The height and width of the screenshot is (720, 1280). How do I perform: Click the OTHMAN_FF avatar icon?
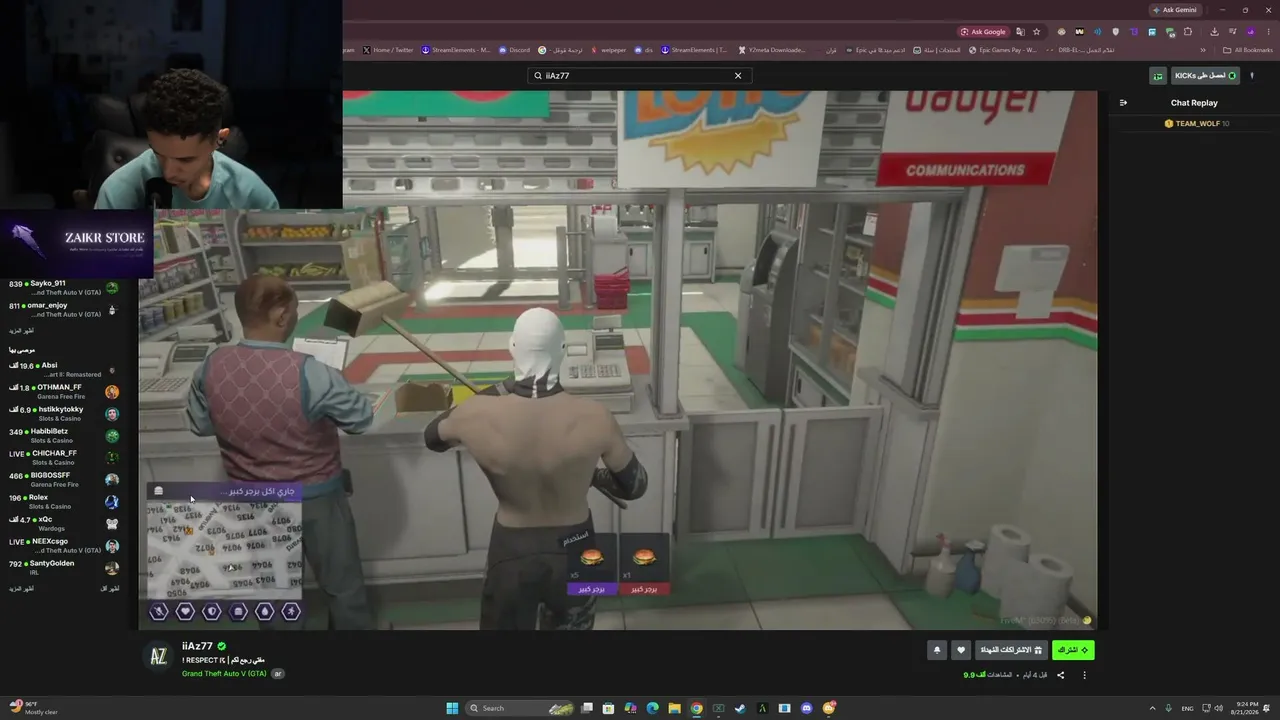(112, 392)
